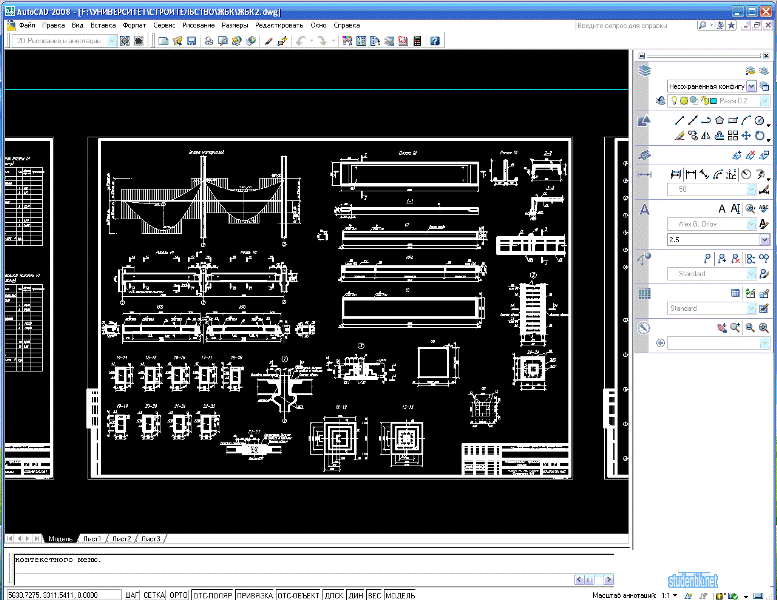The width and height of the screenshot is (777, 600).
Task: Click the Linear dimension tool
Action: [x=676, y=174]
